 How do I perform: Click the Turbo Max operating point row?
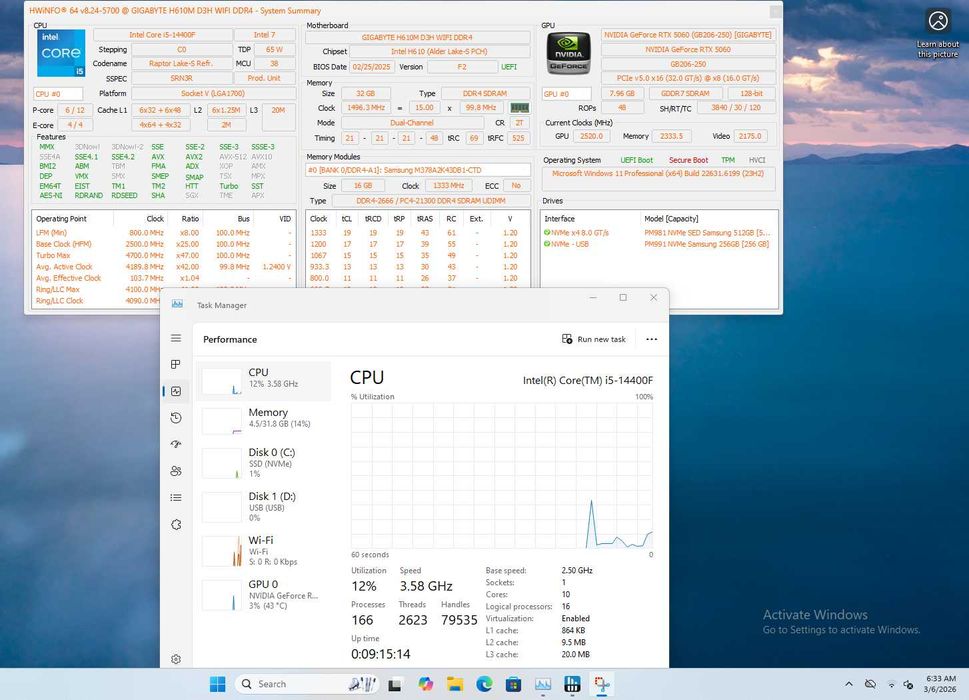[x=163, y=255]
